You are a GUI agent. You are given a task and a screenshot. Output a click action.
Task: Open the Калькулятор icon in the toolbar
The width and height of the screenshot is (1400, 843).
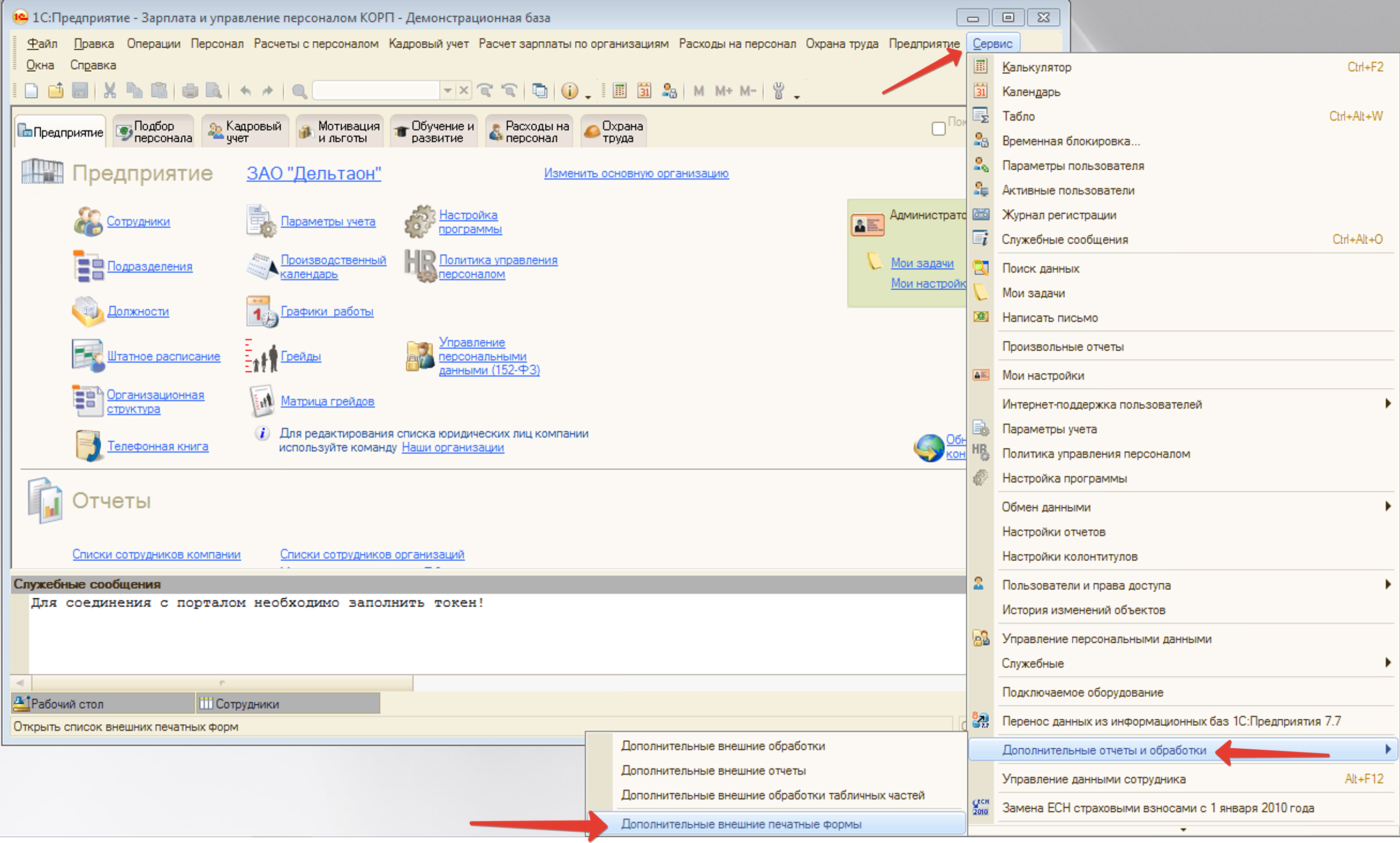click(x=620, y=91)
